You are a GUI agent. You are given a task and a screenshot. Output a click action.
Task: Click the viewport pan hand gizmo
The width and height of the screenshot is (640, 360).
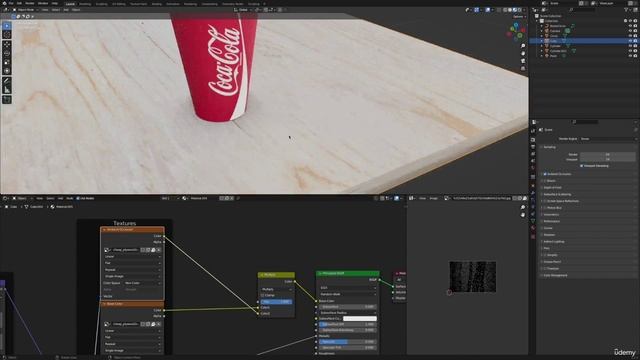point(523,53)
